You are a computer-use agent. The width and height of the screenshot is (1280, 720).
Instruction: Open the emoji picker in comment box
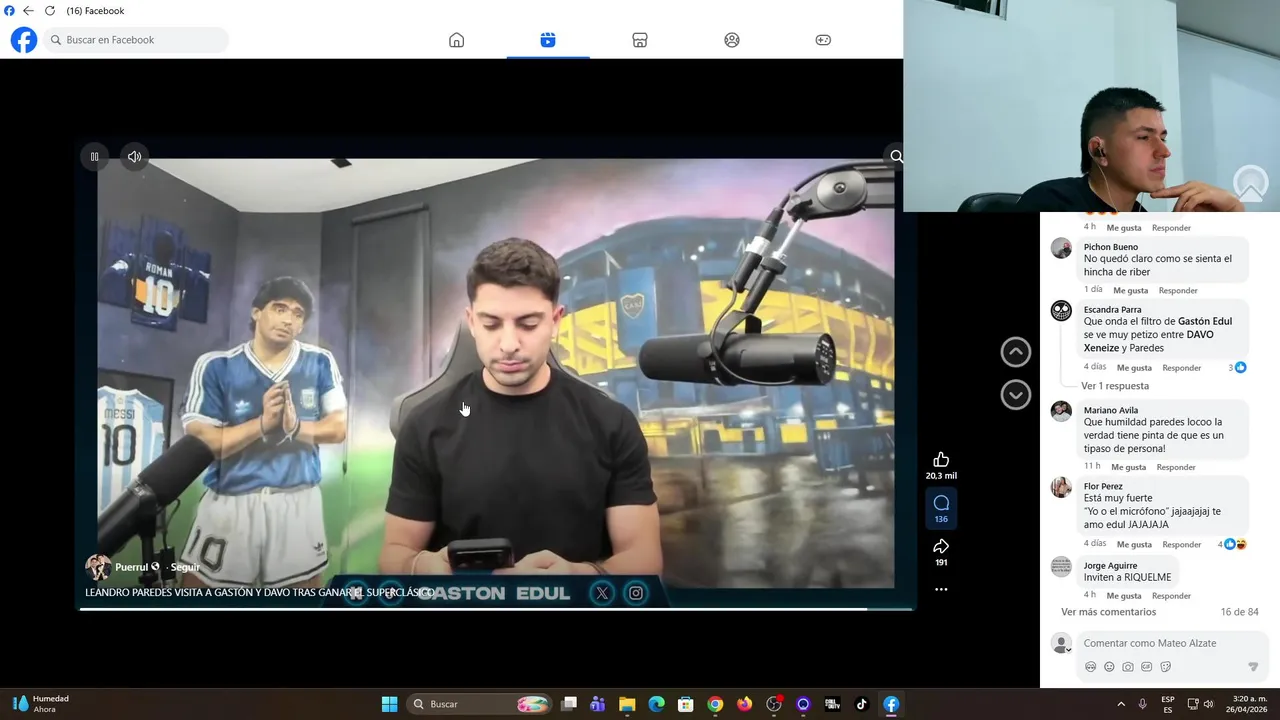pos(1109,667)
